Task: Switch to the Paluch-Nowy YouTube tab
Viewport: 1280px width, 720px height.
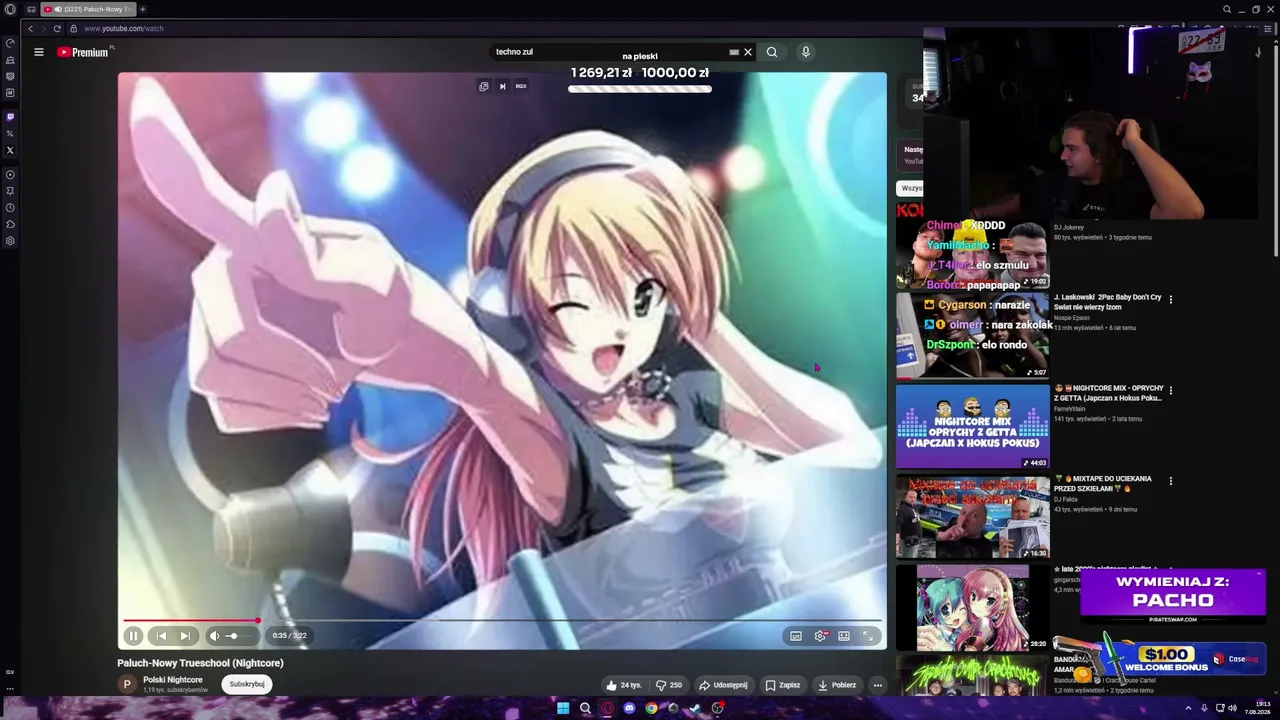Action: click(88, 9)
